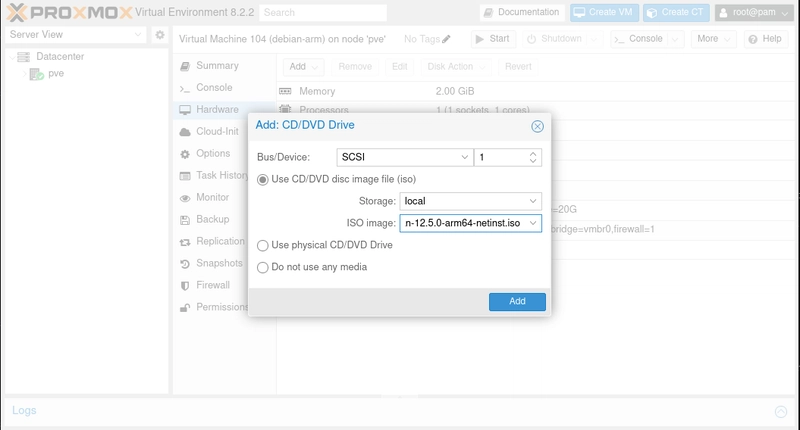Click the pencil icon next to No Tags

point(446,39)
